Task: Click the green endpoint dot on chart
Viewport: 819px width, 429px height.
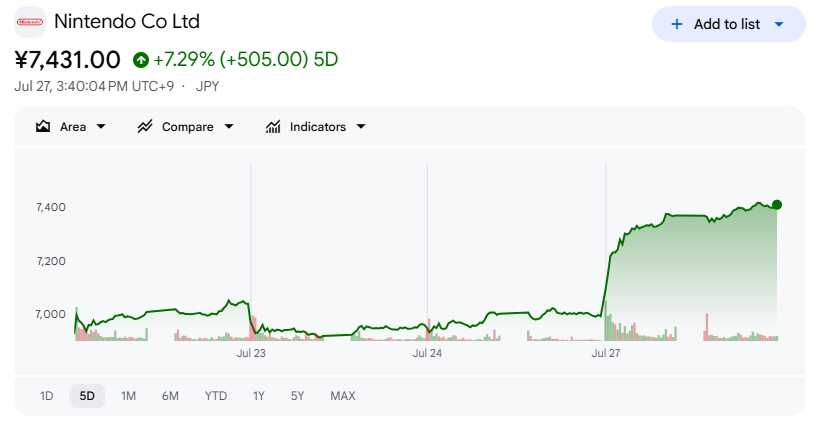Action: [x=777, y=205]
